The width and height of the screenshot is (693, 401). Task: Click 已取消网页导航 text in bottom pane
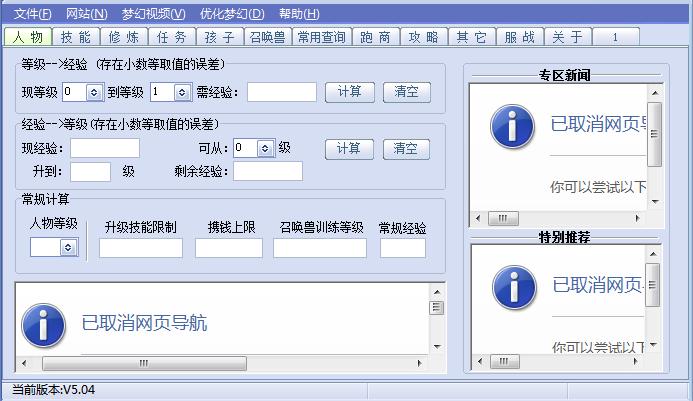click(145, 323)
